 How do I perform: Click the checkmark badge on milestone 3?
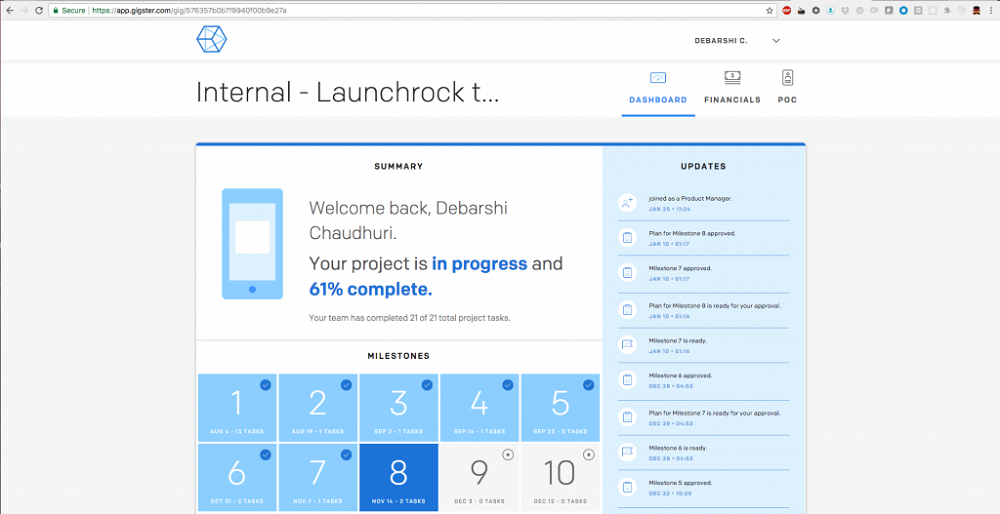pos(427,385)
